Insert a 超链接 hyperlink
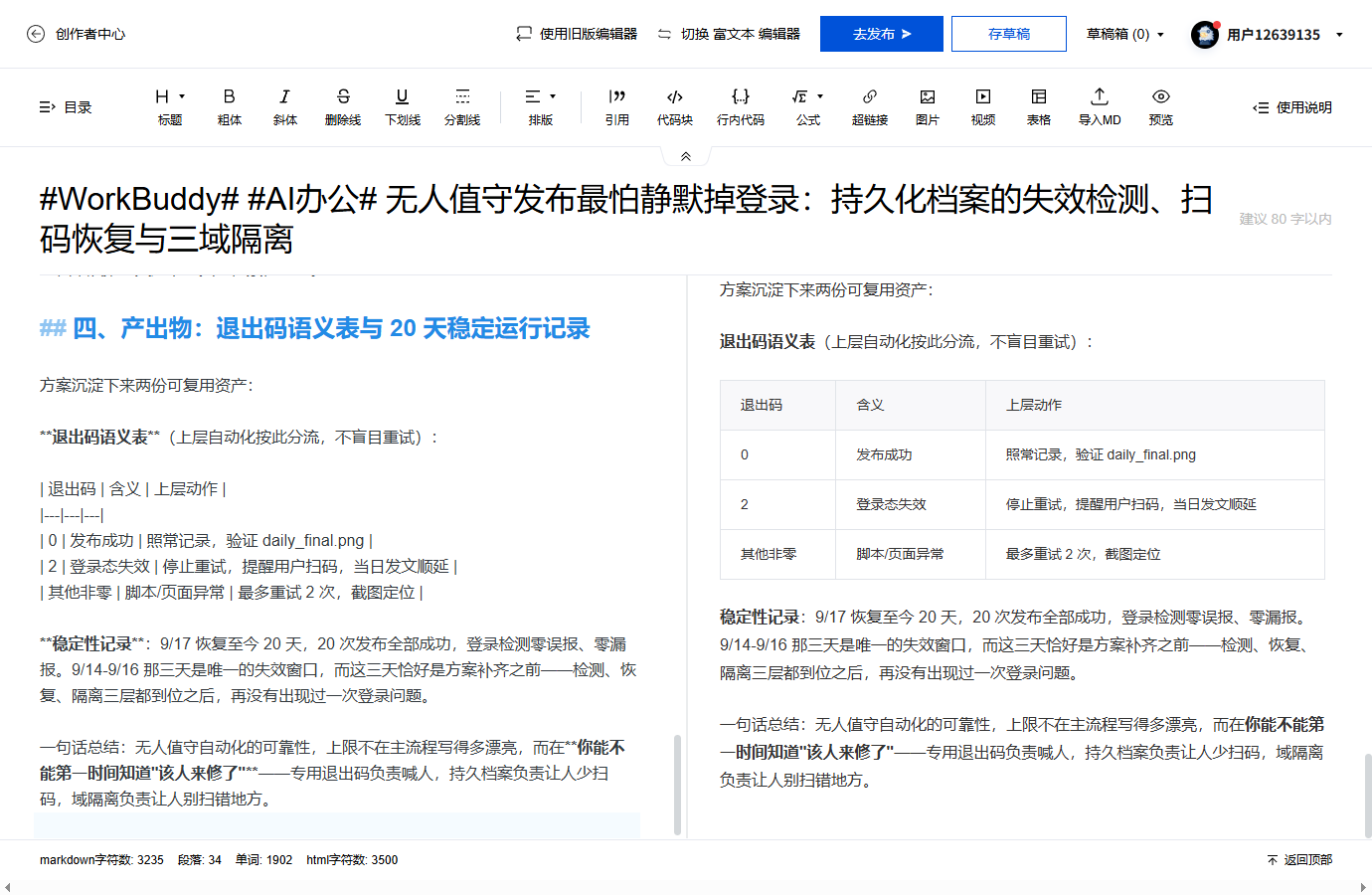The width and height of the screenshot is (1372, 895). (x=870, y=106)
